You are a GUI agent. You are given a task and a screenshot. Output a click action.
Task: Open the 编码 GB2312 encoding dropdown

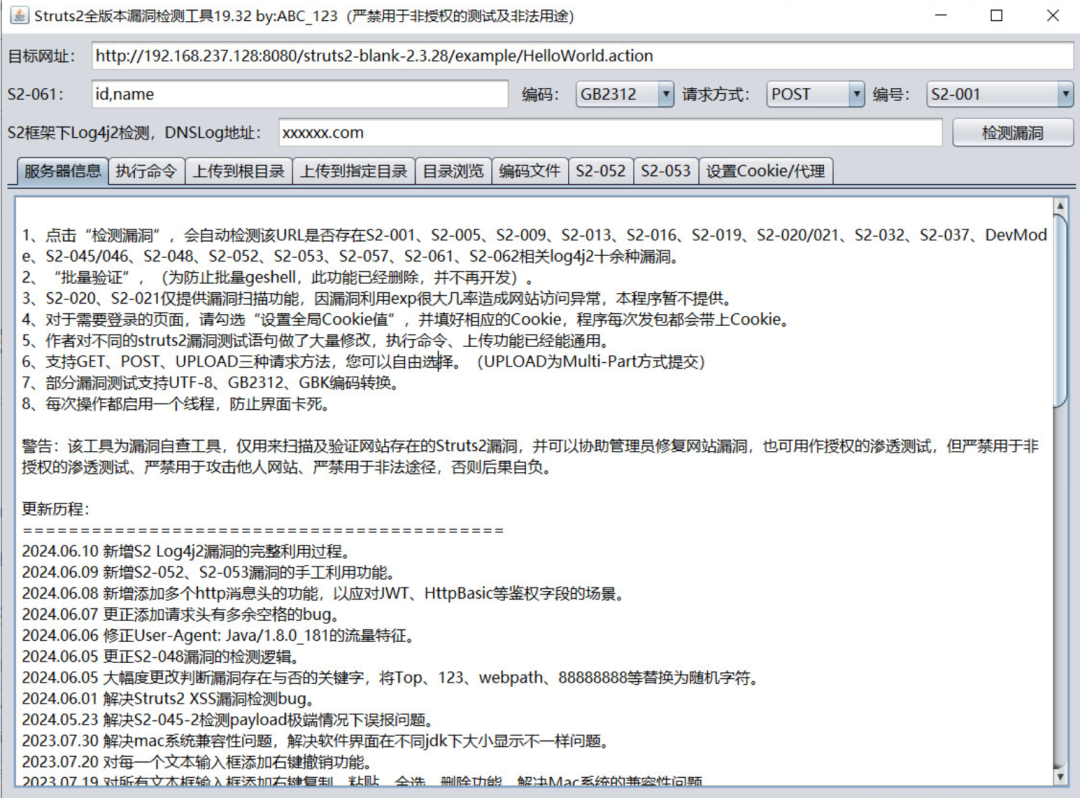coord(625,94)
